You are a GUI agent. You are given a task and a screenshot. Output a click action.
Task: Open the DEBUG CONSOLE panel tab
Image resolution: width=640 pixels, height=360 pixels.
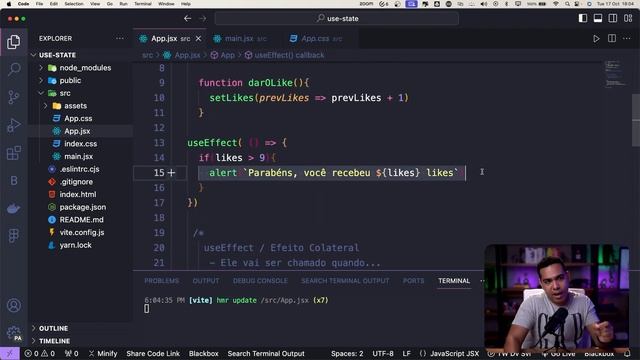(260, 281)
